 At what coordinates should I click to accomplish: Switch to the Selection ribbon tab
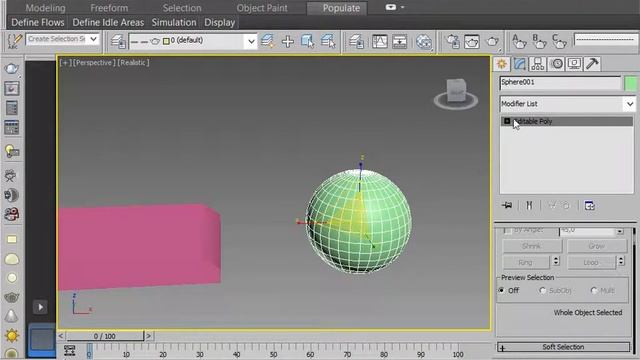(182, 8)
